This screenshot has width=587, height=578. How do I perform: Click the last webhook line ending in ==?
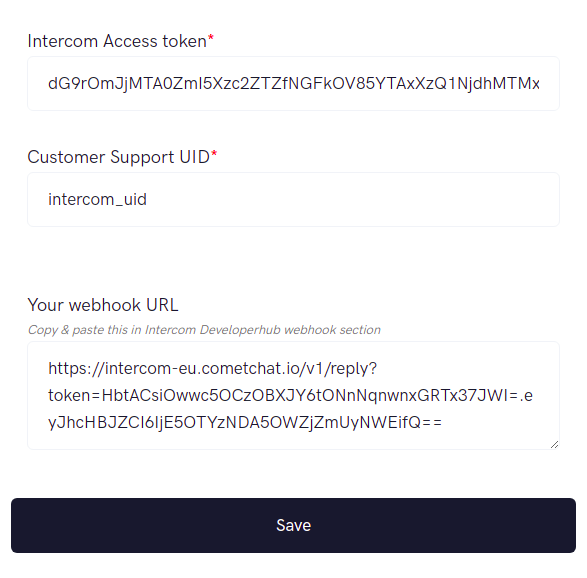click(245, 423)
